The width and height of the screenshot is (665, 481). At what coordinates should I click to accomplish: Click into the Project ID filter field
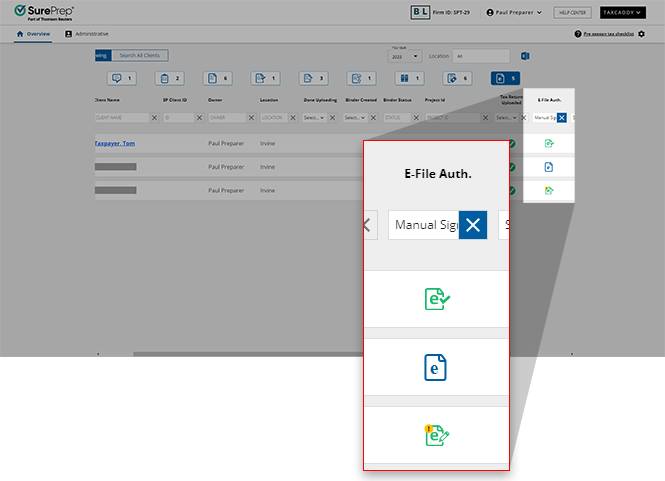[x=453, y=118]
